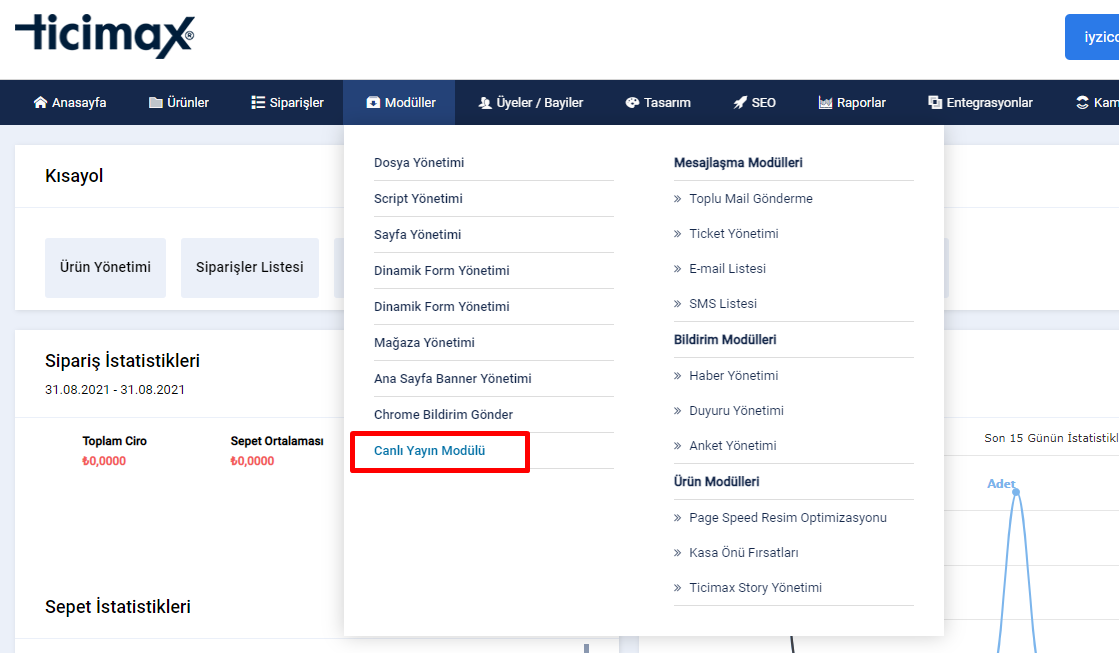Open Dosya Yönetimi from Modüller menu
The height and width of the screenshot is (653, 1119).
[419, 163]
